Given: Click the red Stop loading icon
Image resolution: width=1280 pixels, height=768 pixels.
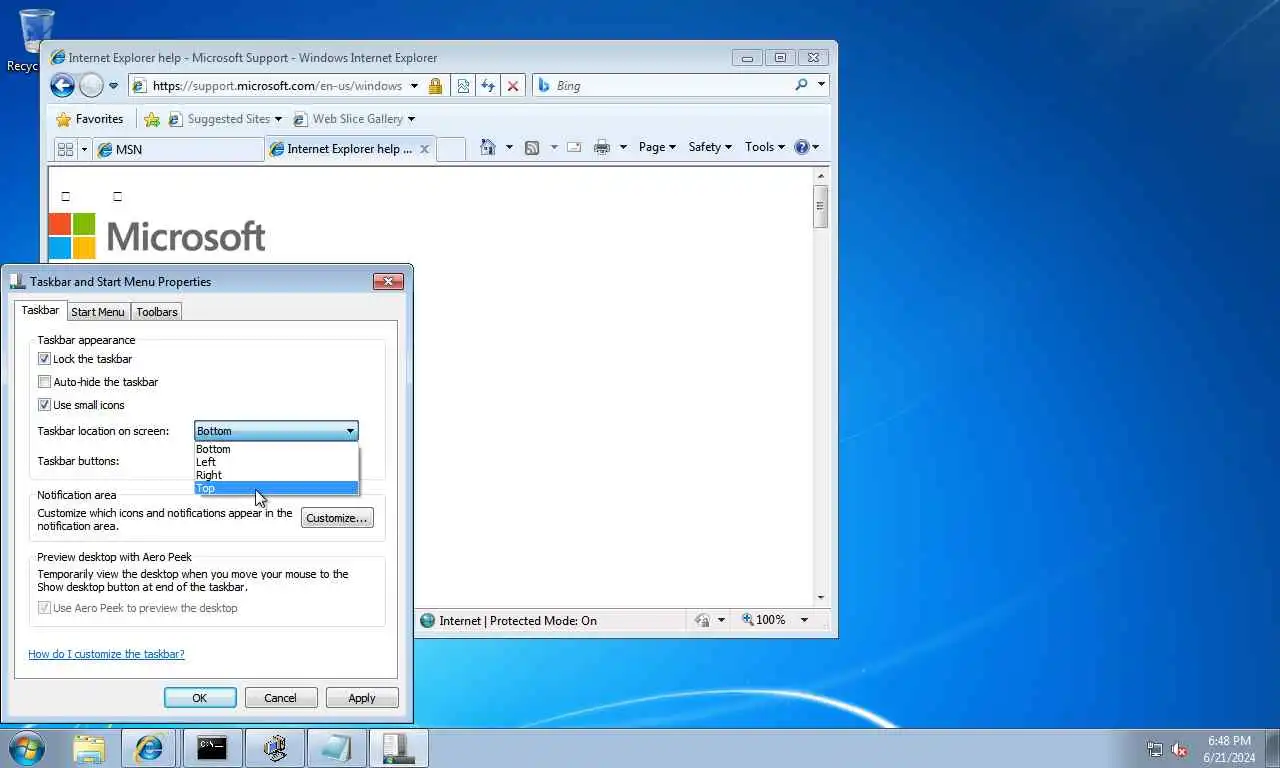Looking at the screenshot, I should coord(513,86).
